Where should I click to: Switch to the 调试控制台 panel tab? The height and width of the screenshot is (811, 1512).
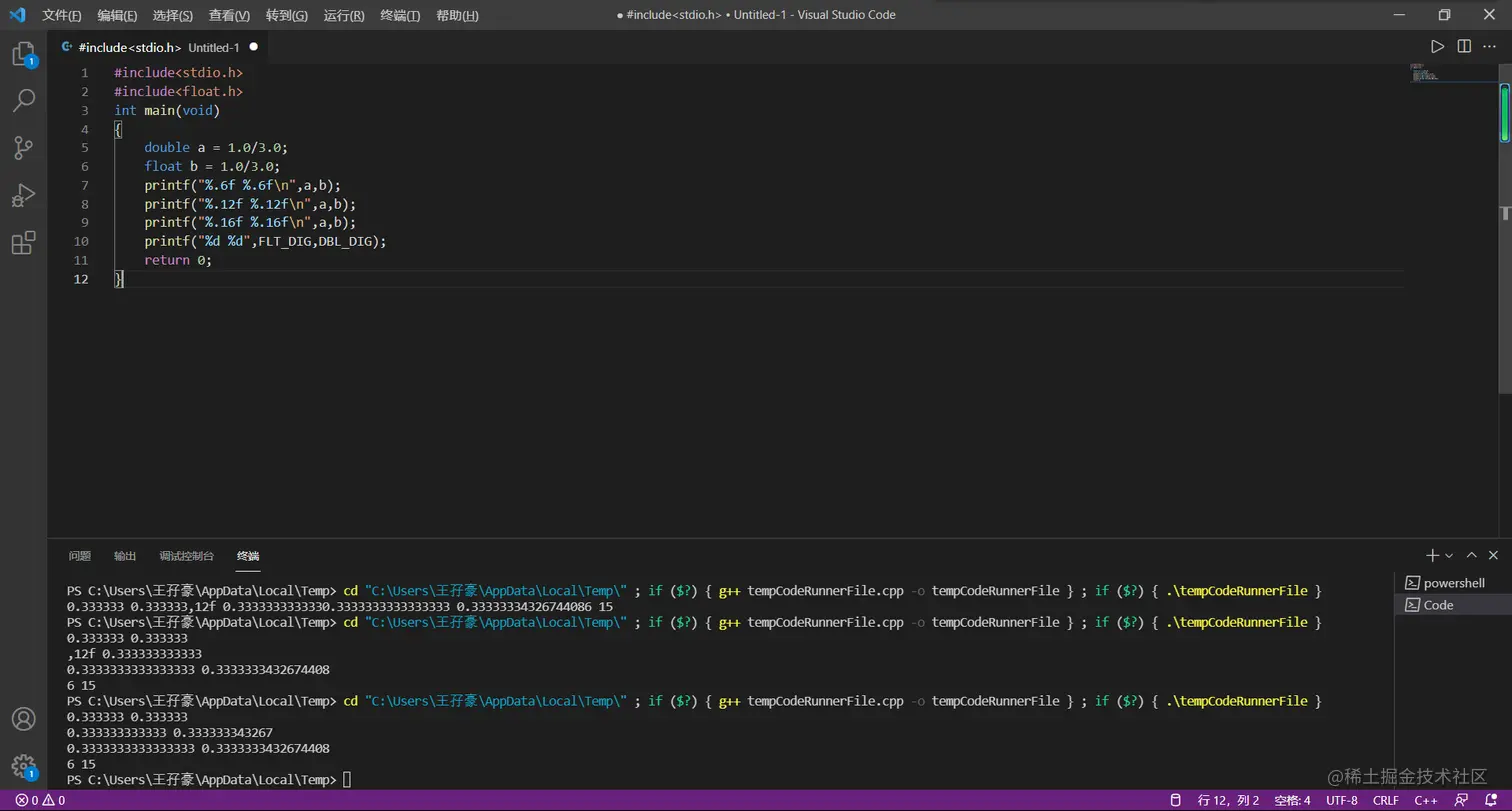186,556
